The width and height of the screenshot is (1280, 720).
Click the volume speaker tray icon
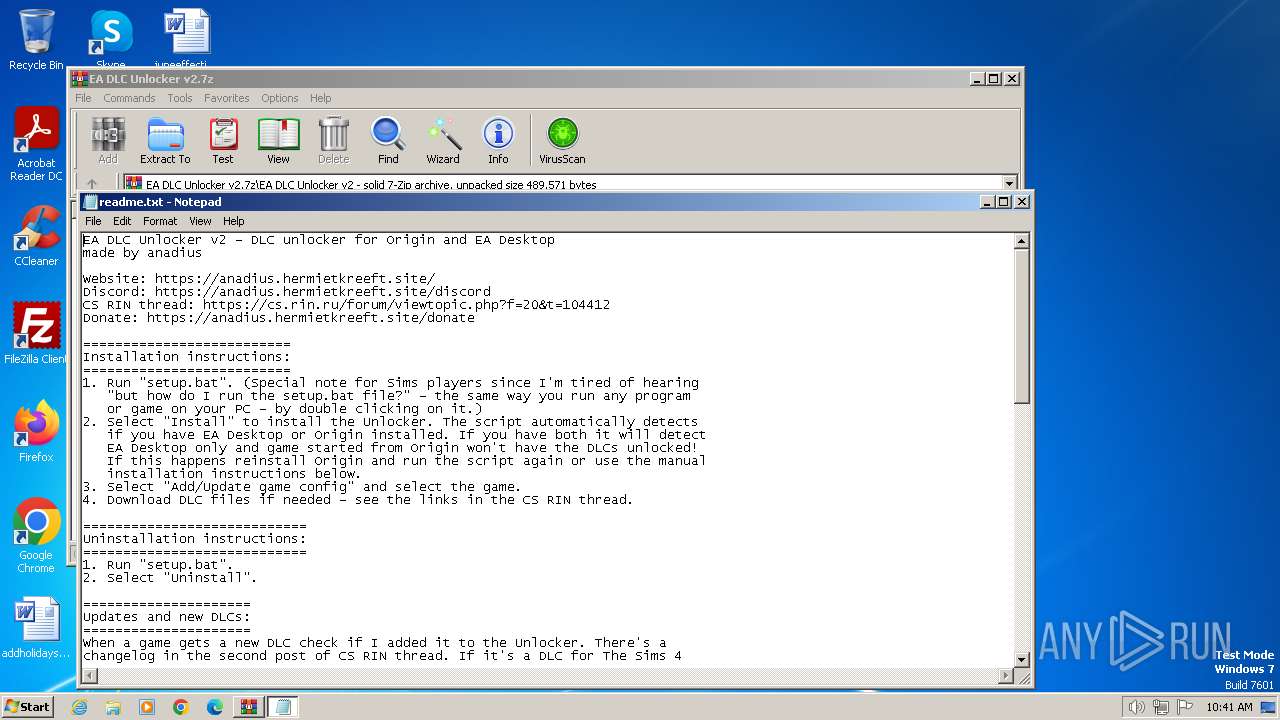coord(1136,707)
